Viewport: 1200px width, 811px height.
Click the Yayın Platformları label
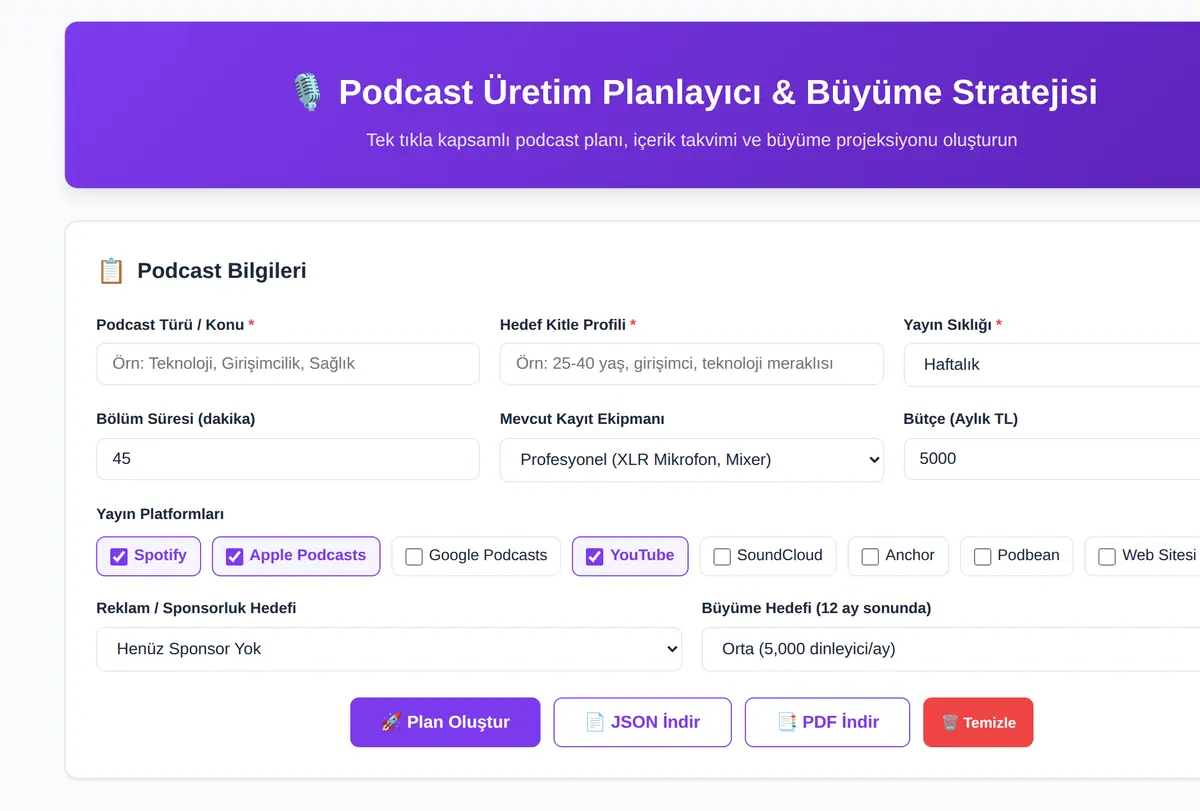(160, 514)
